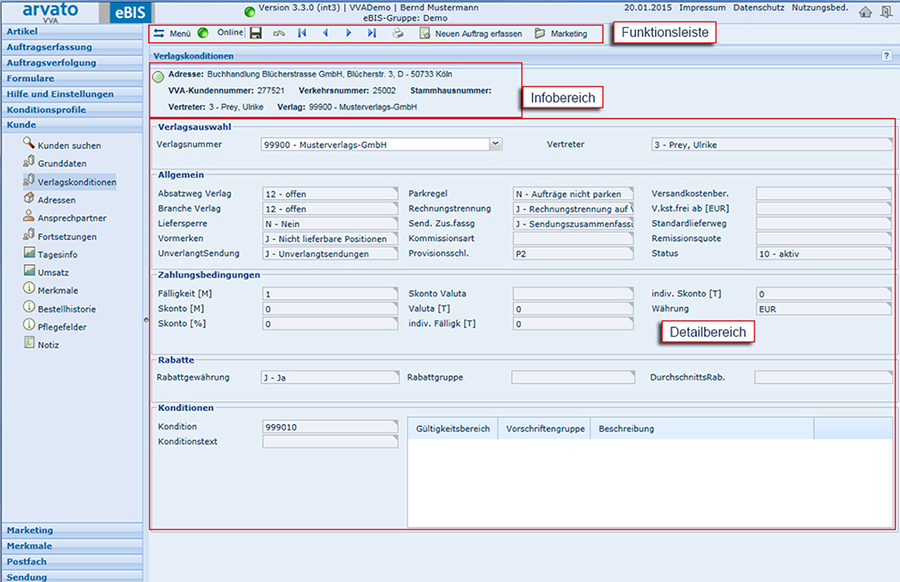This screenshot has width=900, height=582.
Task: Click the Umsatz chart icon
Action: tap(29, 271)
